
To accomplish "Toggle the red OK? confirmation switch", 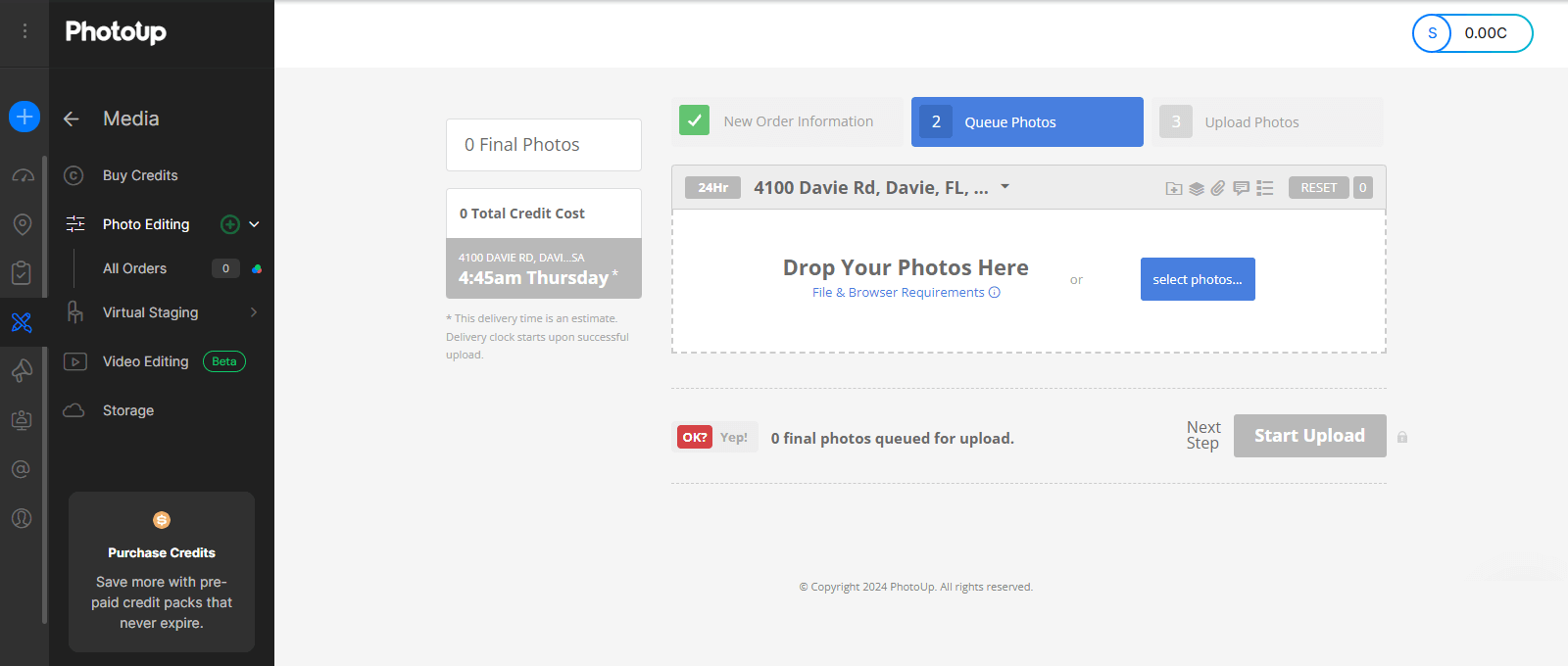I will coord(695,438).
